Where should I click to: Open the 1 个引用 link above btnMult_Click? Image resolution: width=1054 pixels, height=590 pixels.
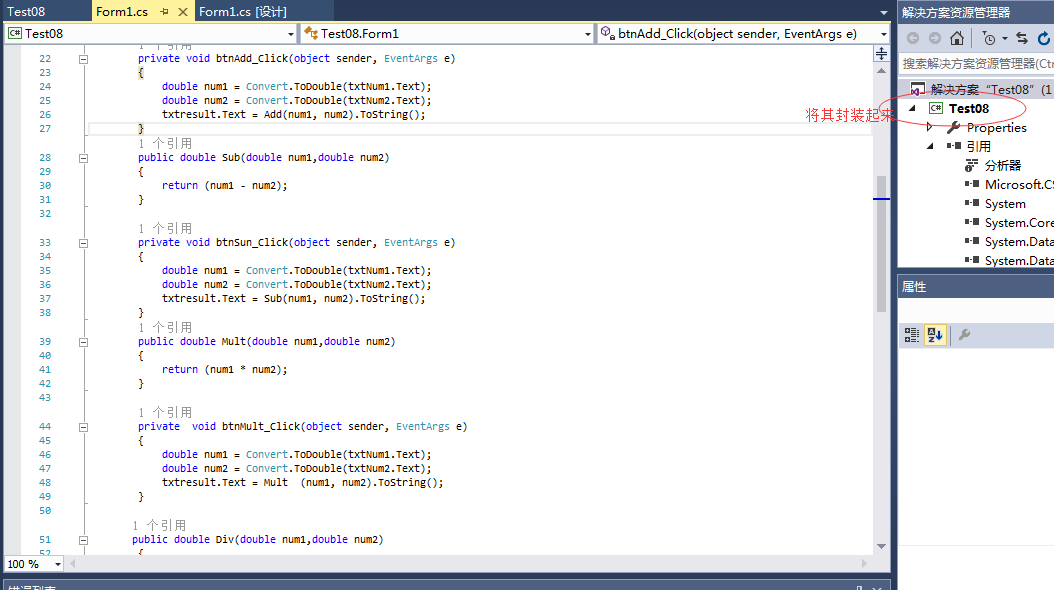point(165,412)
